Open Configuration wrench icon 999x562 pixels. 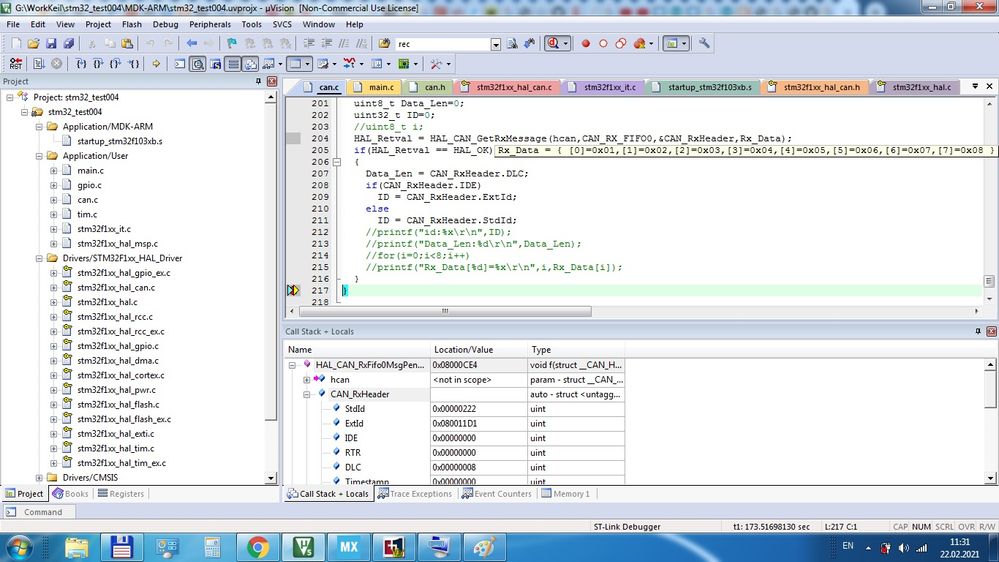tap(704, 43)
